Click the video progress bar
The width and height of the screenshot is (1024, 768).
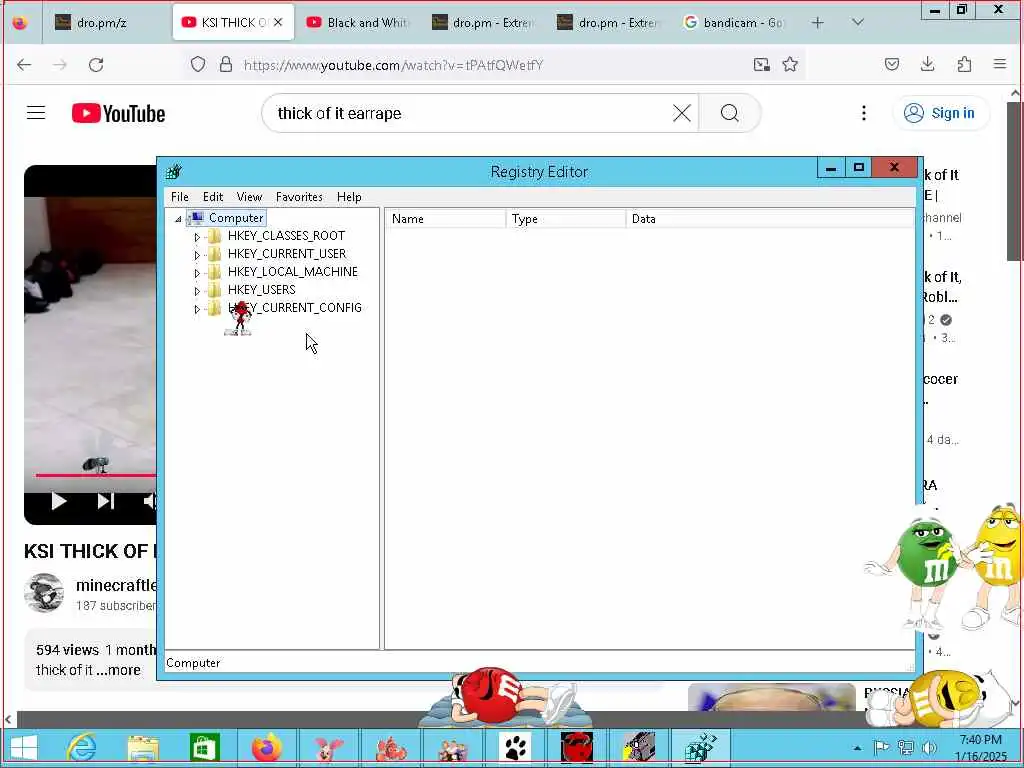[95, 475]
